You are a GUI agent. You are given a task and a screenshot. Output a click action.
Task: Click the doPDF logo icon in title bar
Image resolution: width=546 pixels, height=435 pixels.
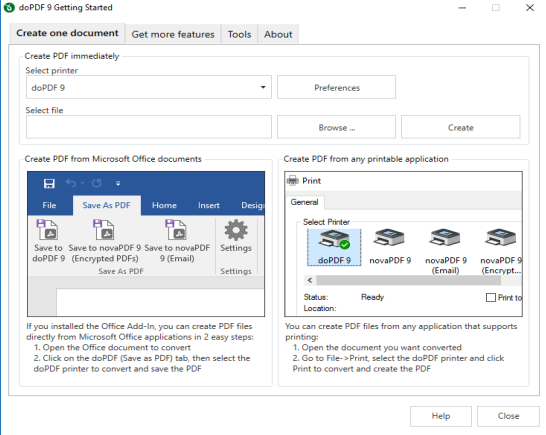(x=9, y=7)
